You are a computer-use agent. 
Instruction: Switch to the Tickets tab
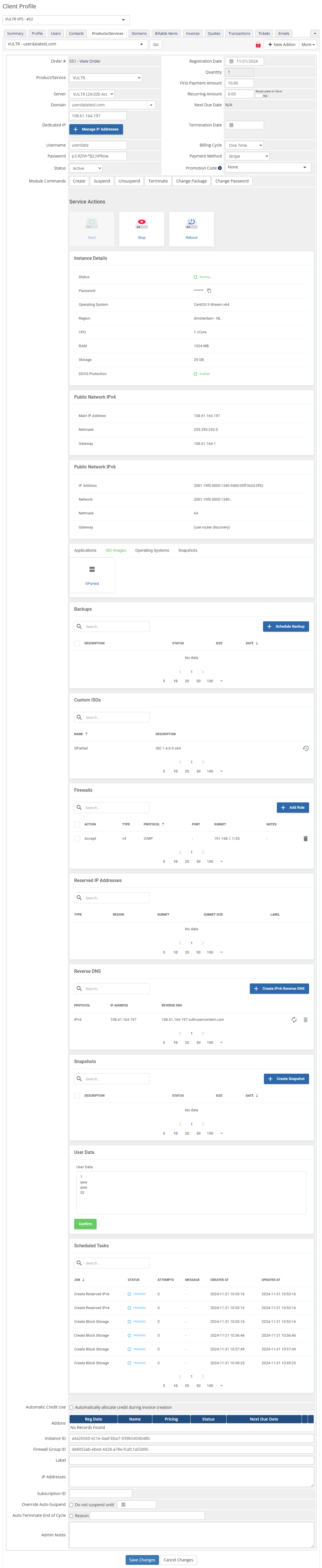[x=264, y=33]
